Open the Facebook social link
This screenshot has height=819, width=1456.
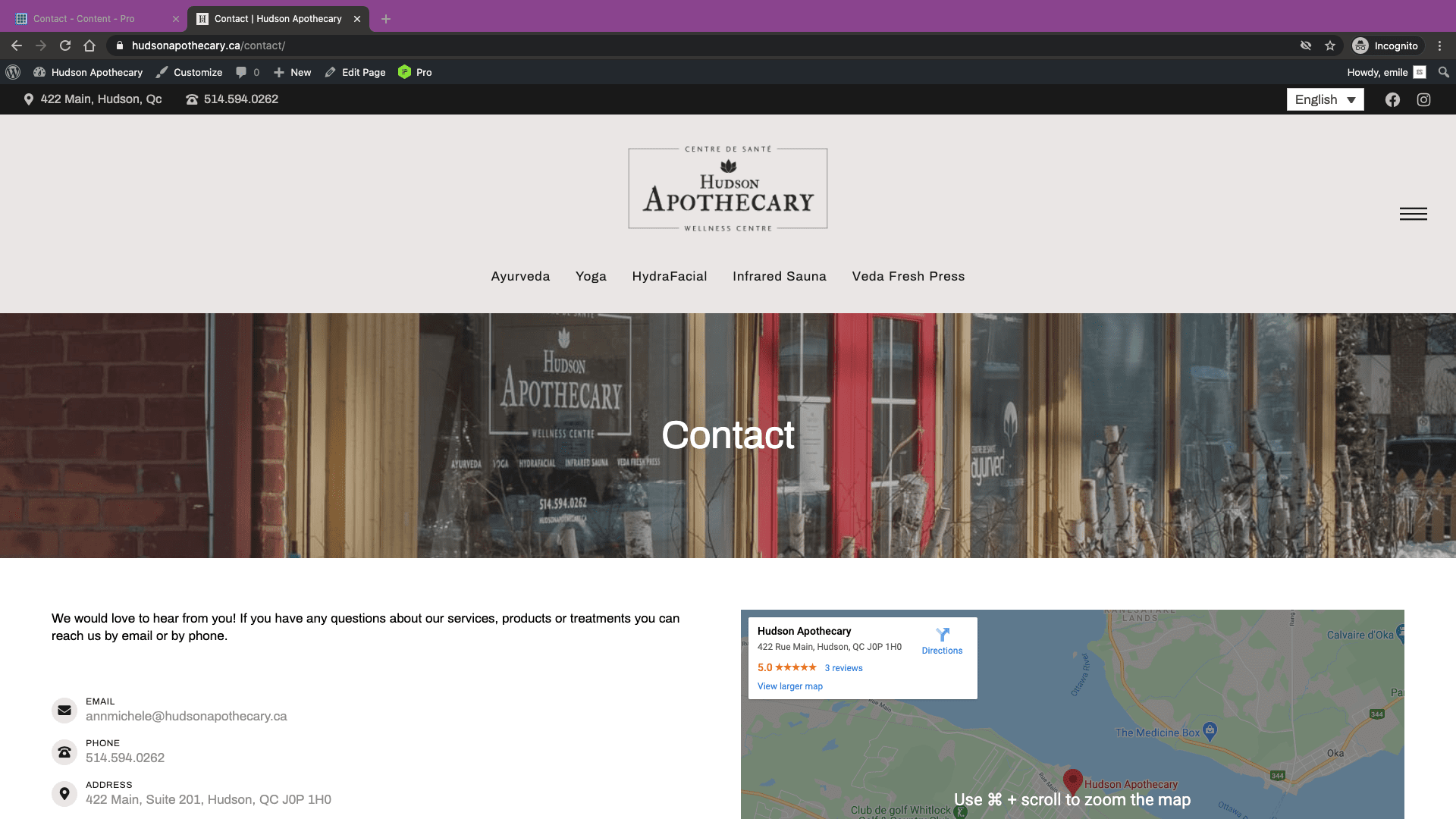(1392, 99)
